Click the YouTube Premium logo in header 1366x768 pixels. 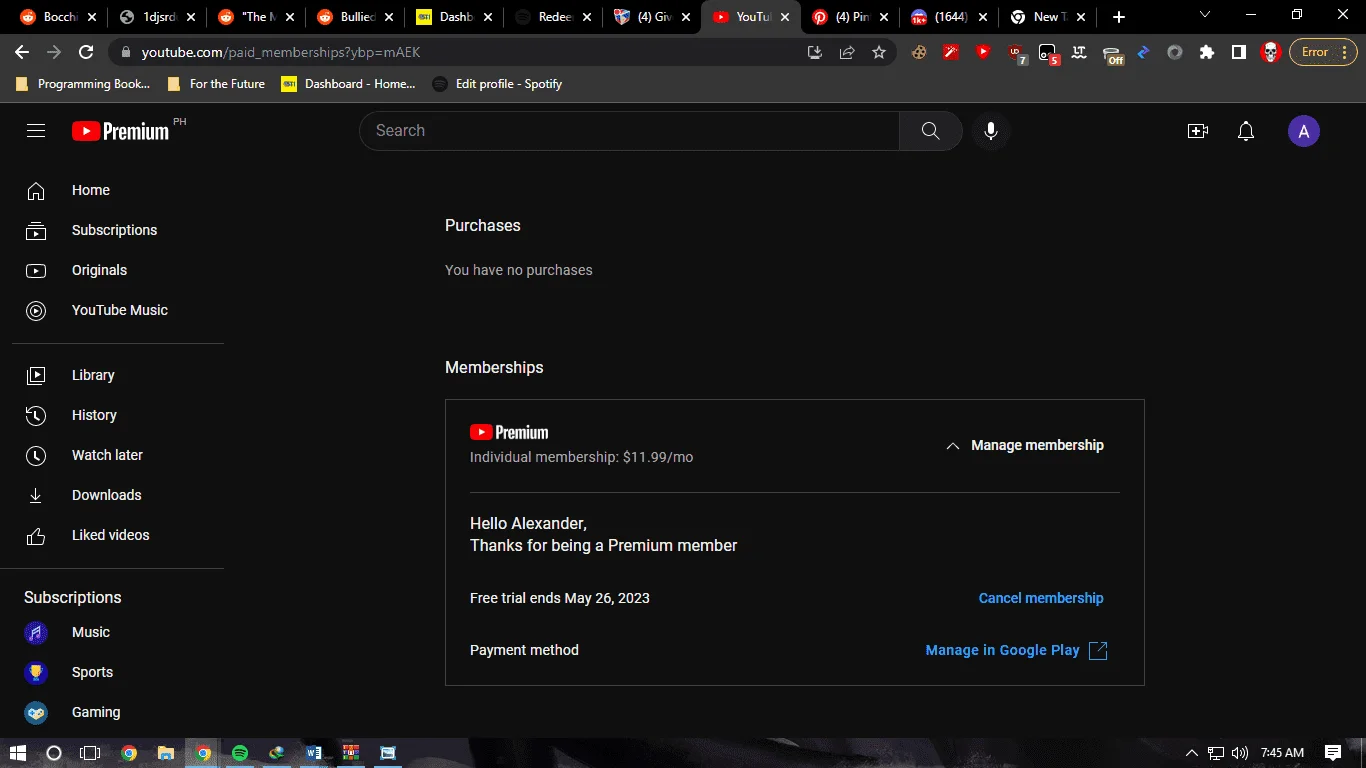coord(121,131)
